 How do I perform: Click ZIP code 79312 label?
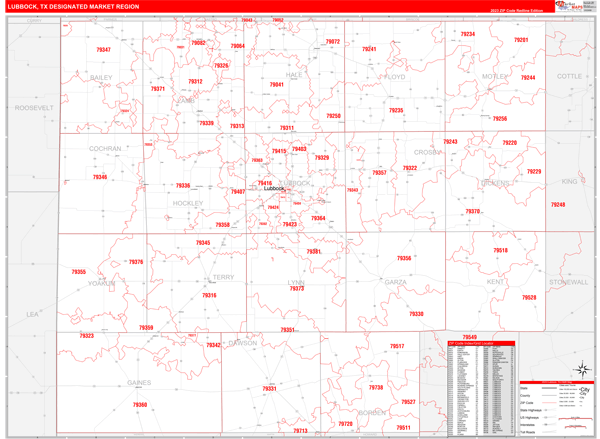(195, 82)
